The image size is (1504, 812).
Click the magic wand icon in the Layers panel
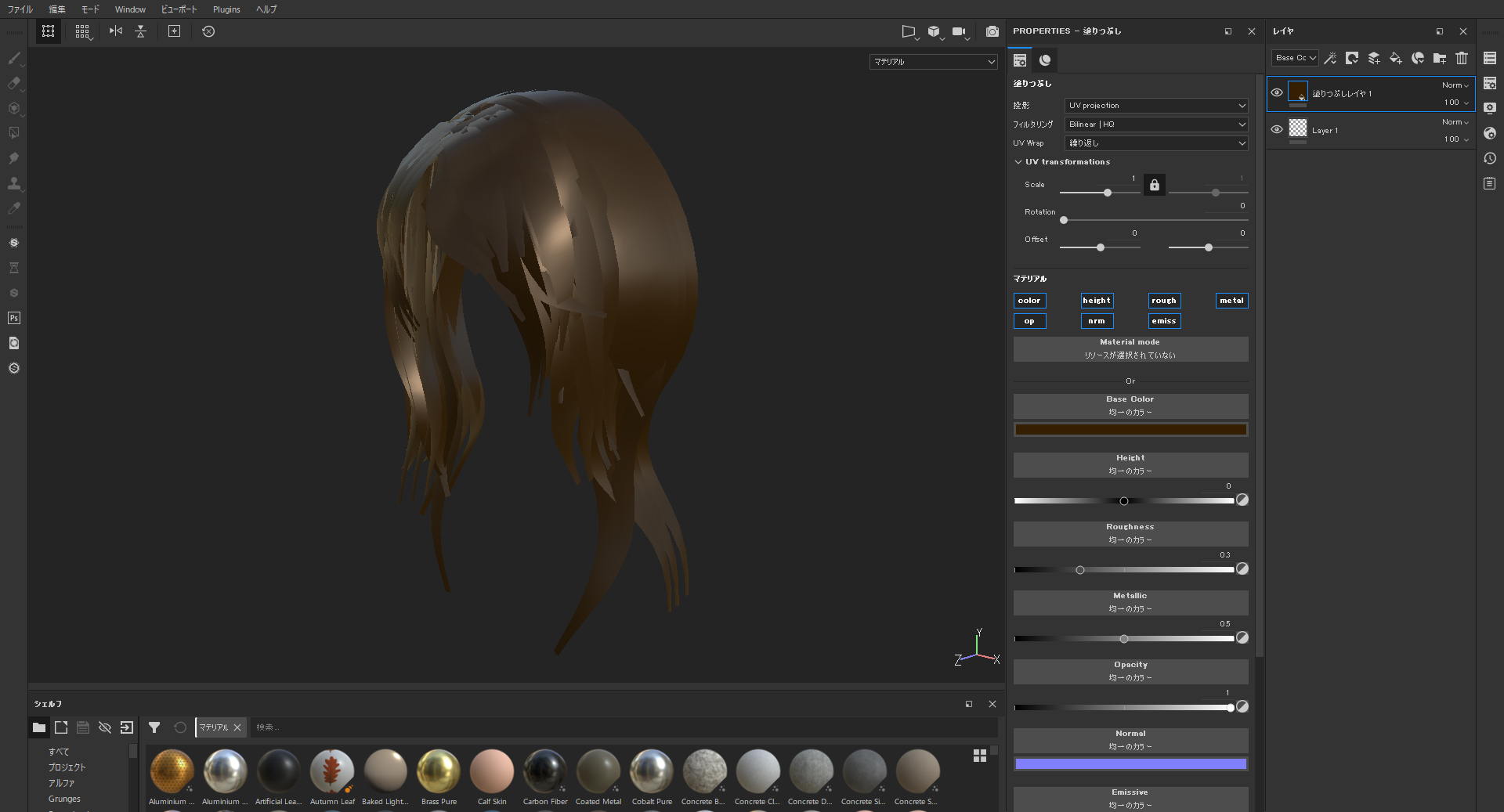(1330, 58)
